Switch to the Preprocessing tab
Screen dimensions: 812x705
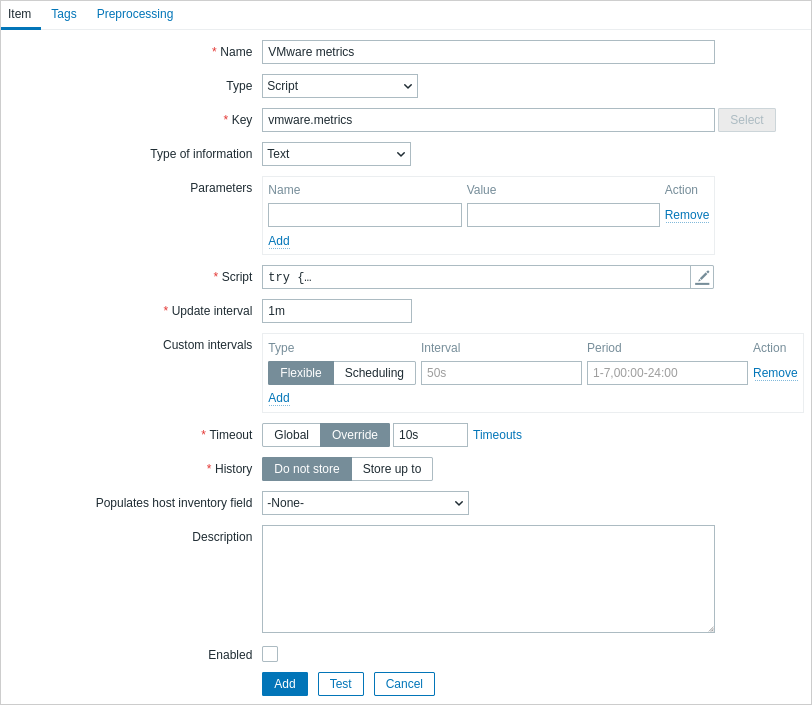click(x=135, y=14)
